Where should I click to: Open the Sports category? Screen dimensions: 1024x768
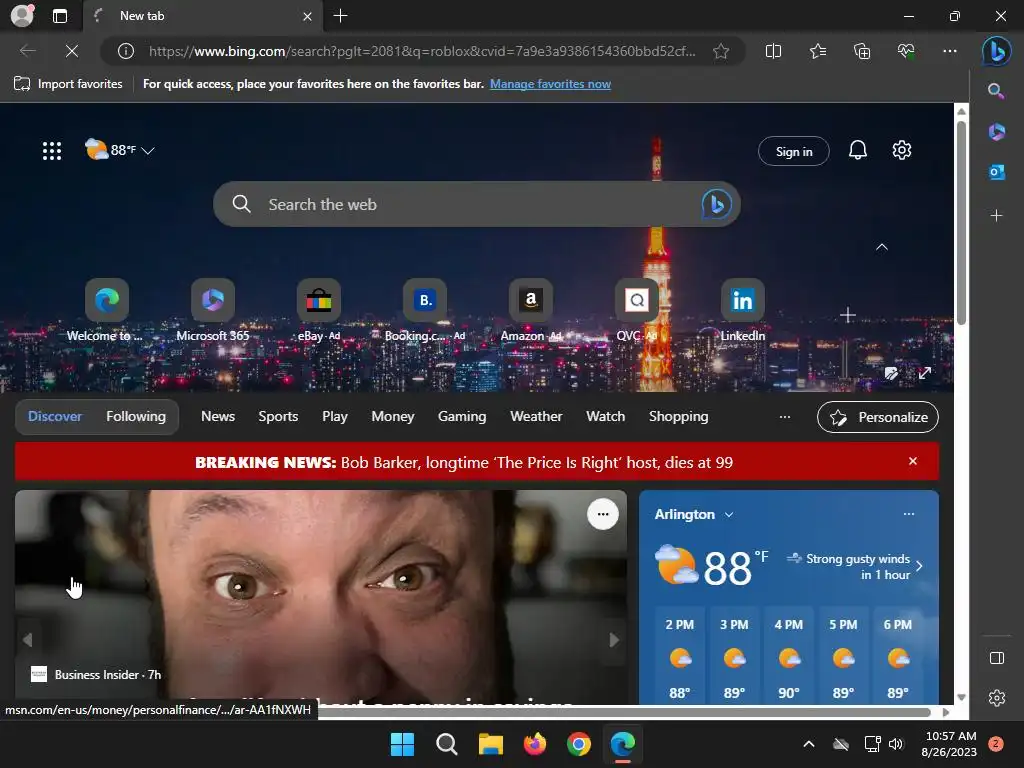(278, 417)
